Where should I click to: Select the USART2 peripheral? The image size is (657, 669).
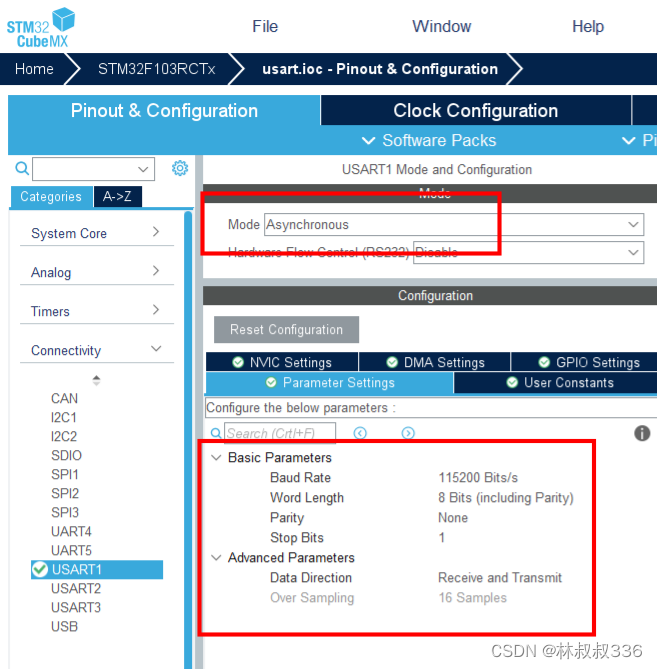click(76, 588)
